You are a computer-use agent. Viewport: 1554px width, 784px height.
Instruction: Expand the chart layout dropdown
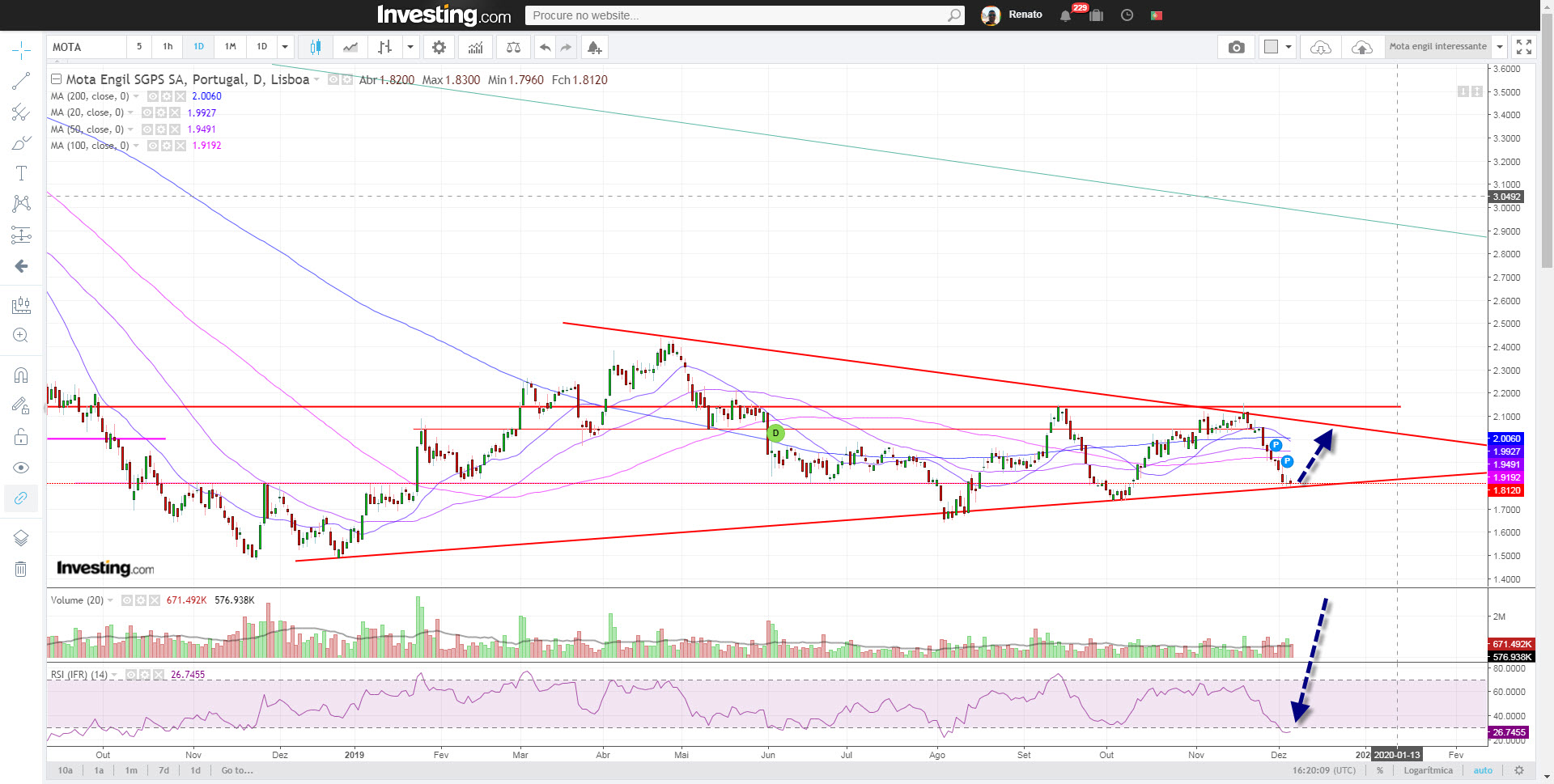(1289, 47)
